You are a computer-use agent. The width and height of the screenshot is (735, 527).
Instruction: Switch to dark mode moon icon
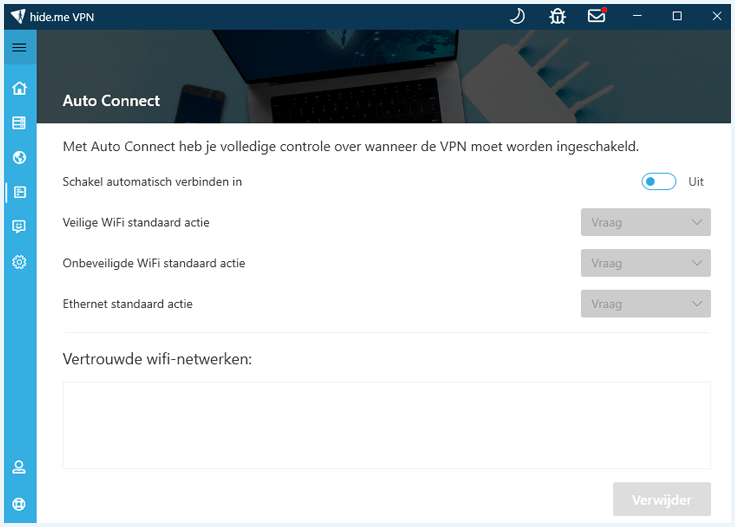point(517,16)
